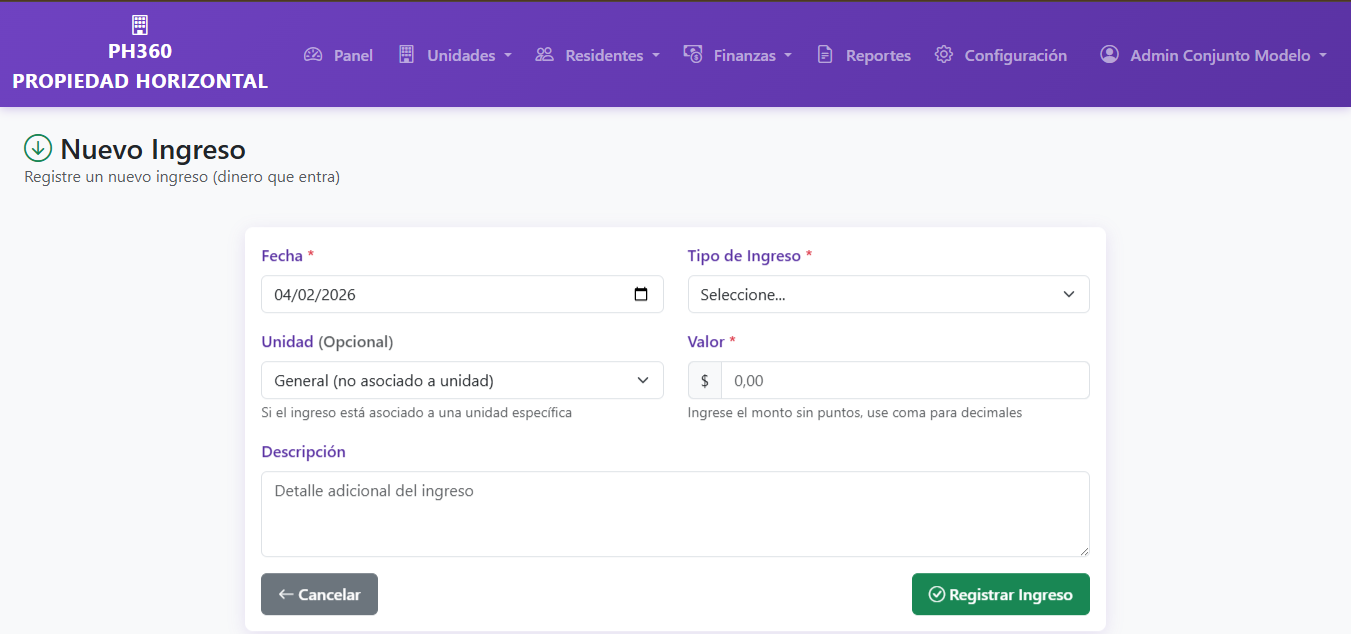1351x634 pixels.
Task: Open the Residentes menu
Action: (597, 55)
